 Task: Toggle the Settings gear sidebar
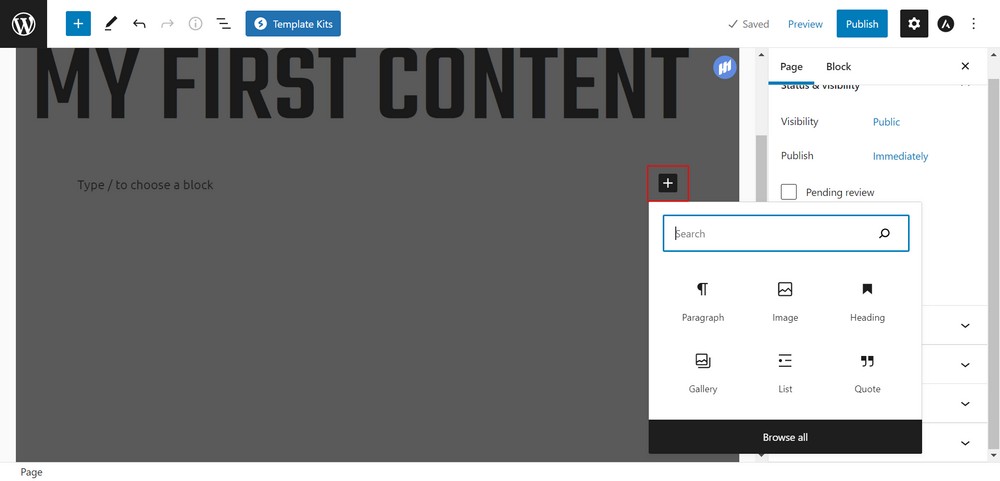(x=914, y=24)
